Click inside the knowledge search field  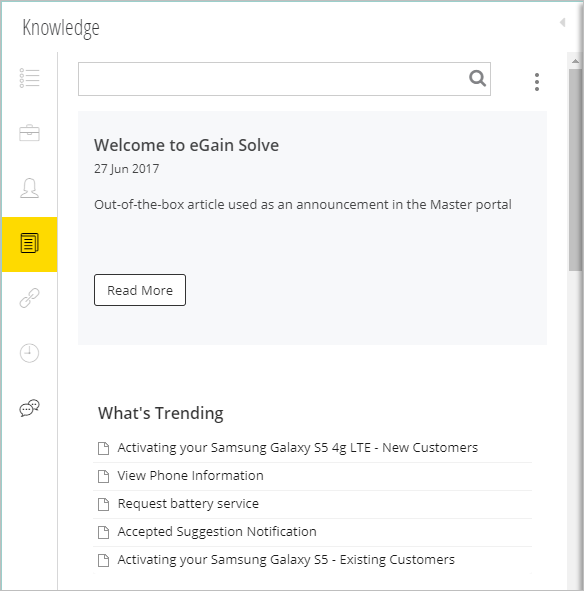coord(273,79)
